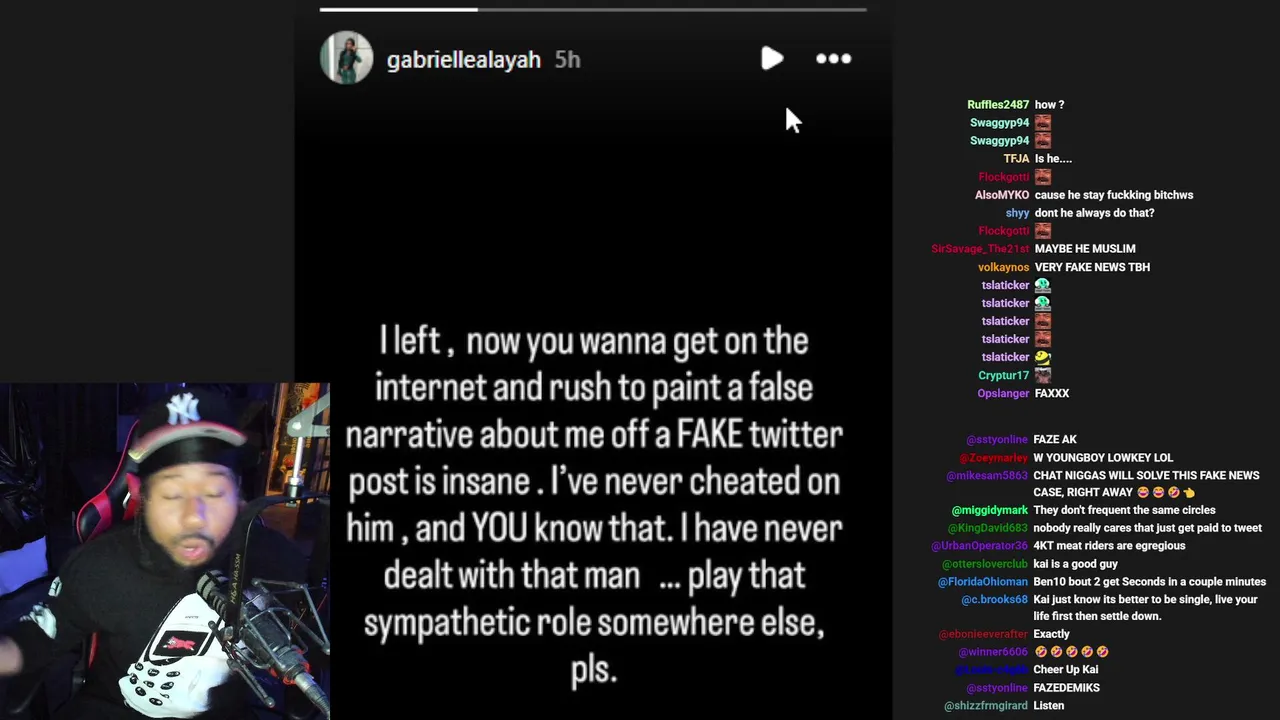Open the gabriellealayah profile picture
Viewport: 1280px width, 720px height.
coord(346,57)
